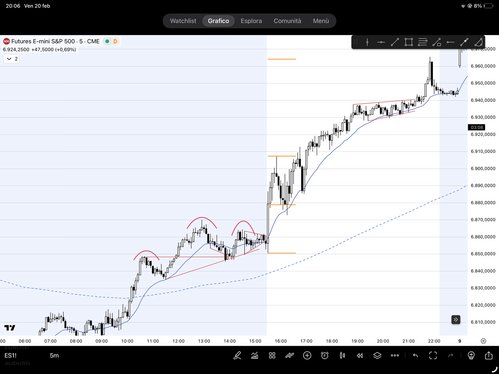Start bar replay with rewind icon

[x=360, y=356]
